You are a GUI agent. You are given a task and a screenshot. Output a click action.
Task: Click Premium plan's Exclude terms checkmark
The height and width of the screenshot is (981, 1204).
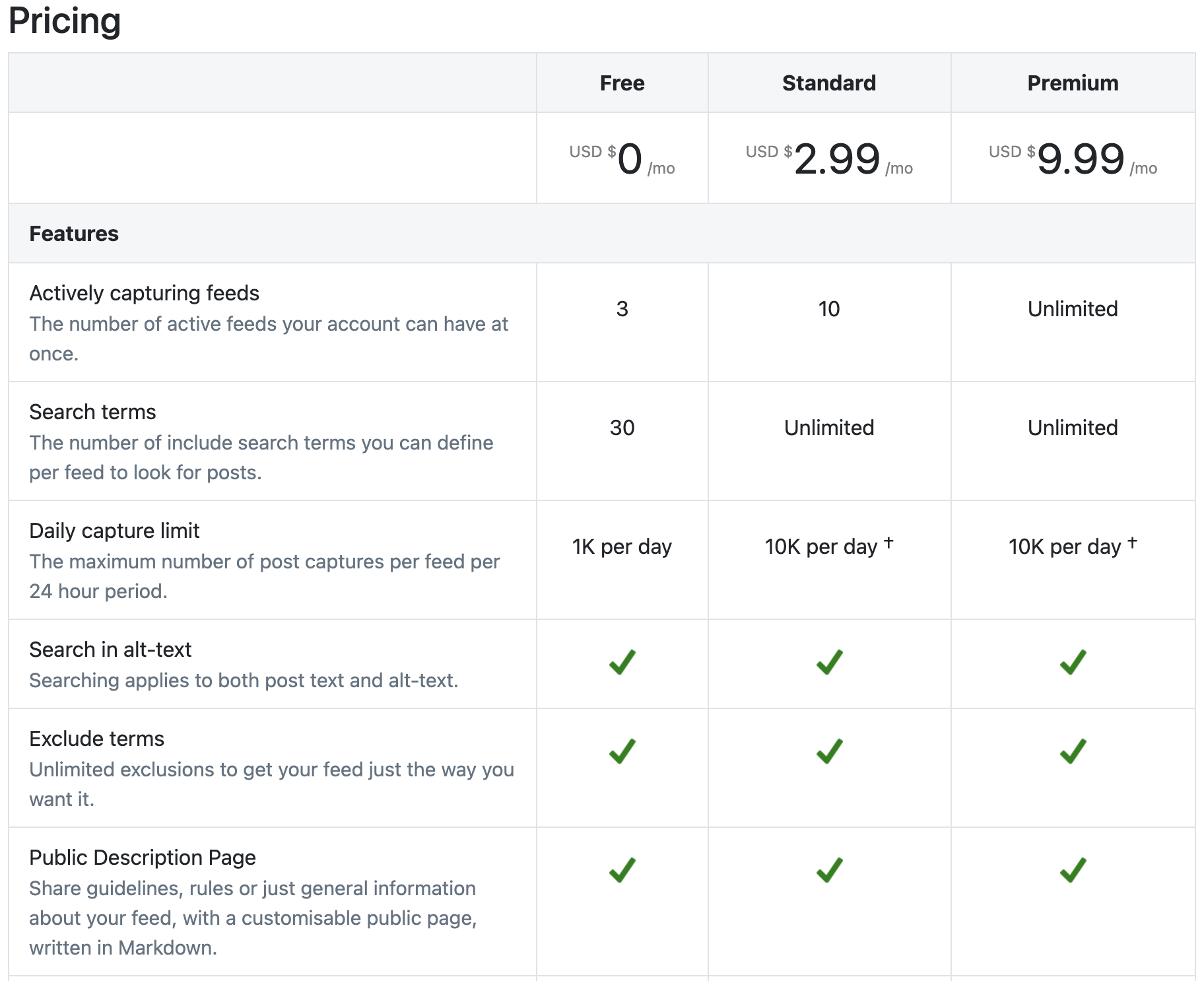1073,751
